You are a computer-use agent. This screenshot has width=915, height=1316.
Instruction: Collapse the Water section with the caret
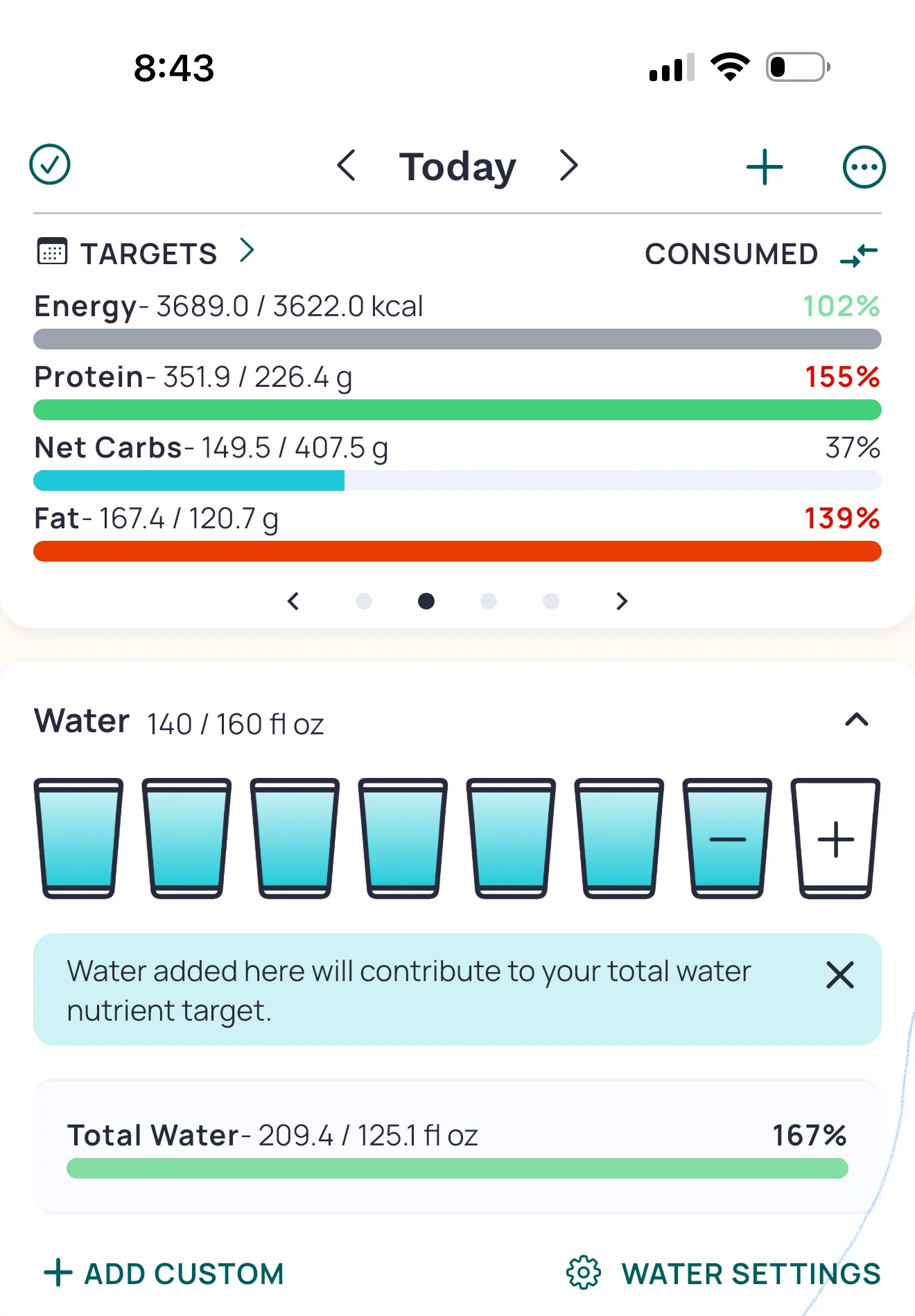[857, 720]
